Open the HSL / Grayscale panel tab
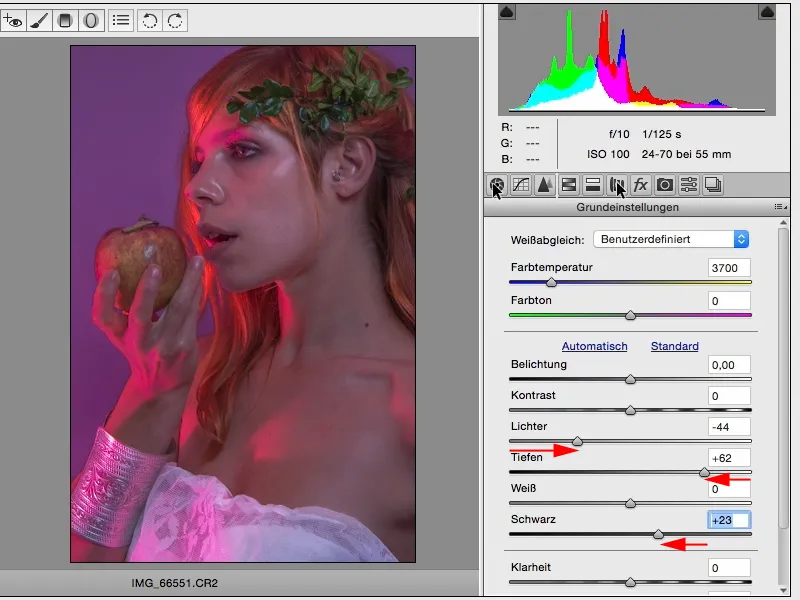This screenshot has width=800, height=600. pyautogui.click(x=569, y=185)
